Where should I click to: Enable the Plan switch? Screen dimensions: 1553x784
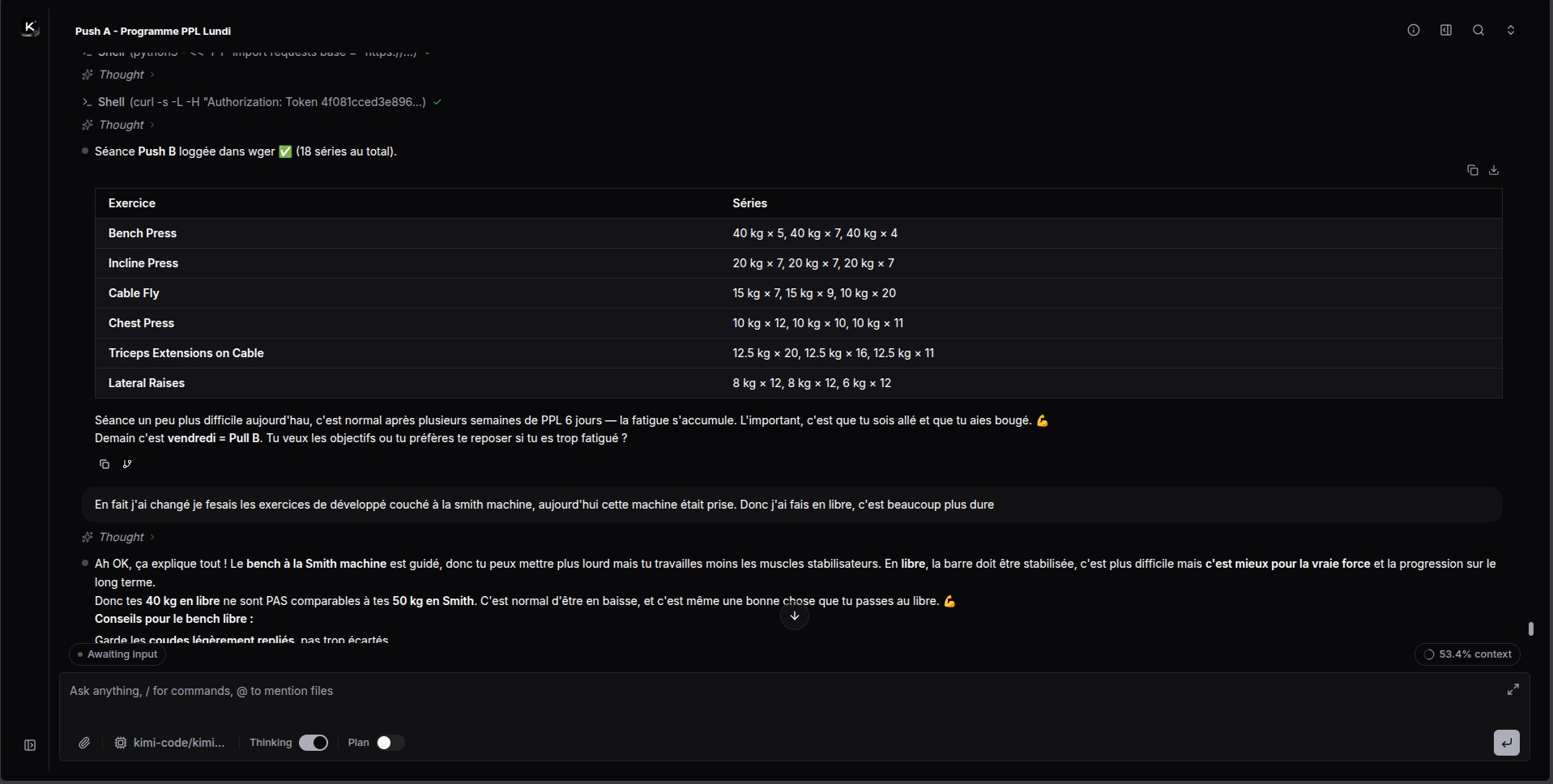tap(390, 743)
